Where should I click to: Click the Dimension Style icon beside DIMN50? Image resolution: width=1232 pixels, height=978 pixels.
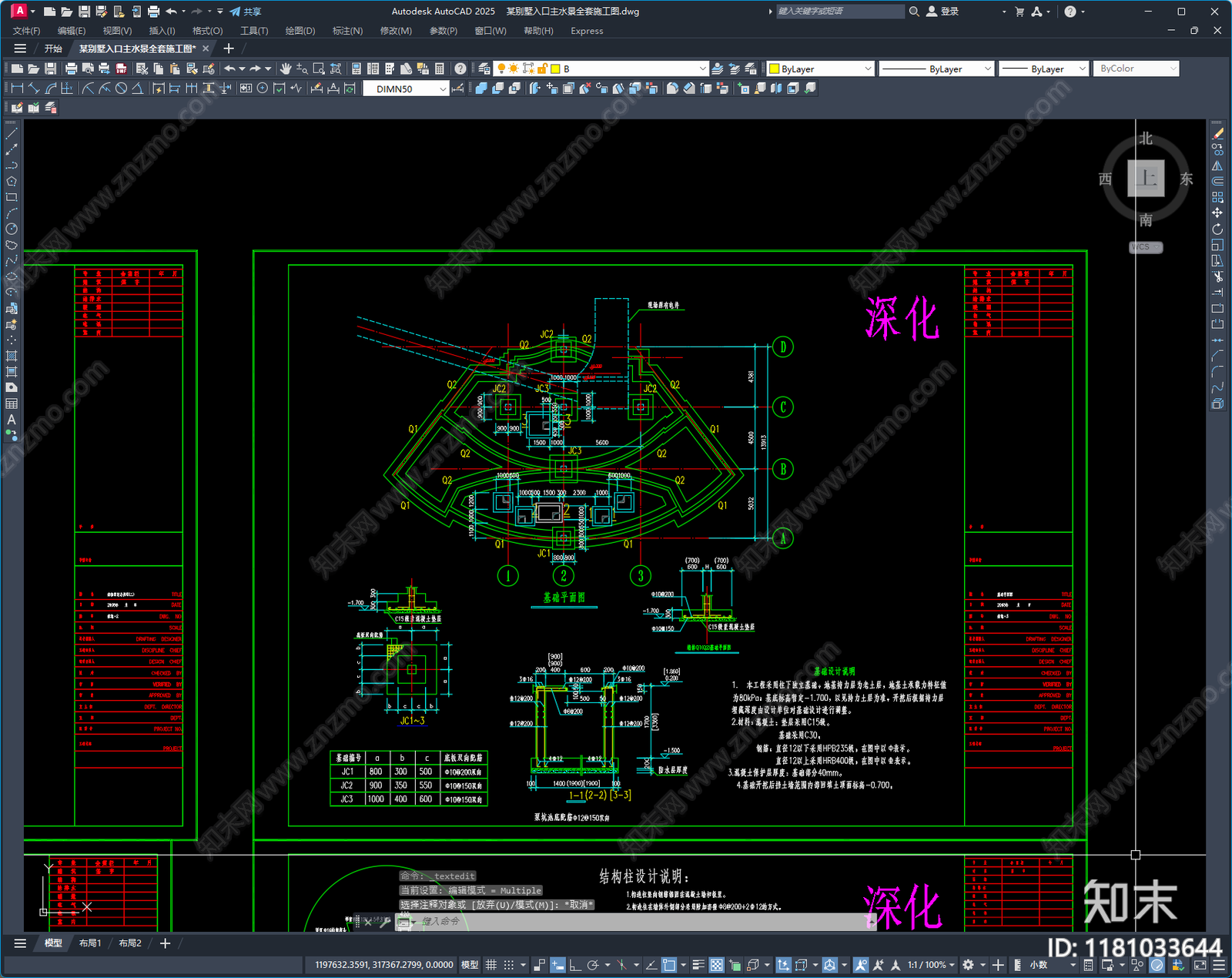(458, 89)
